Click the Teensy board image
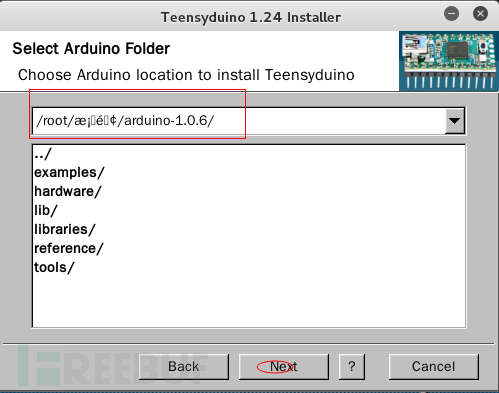Screen dimensions: 499x393 [x=449, y=61]
